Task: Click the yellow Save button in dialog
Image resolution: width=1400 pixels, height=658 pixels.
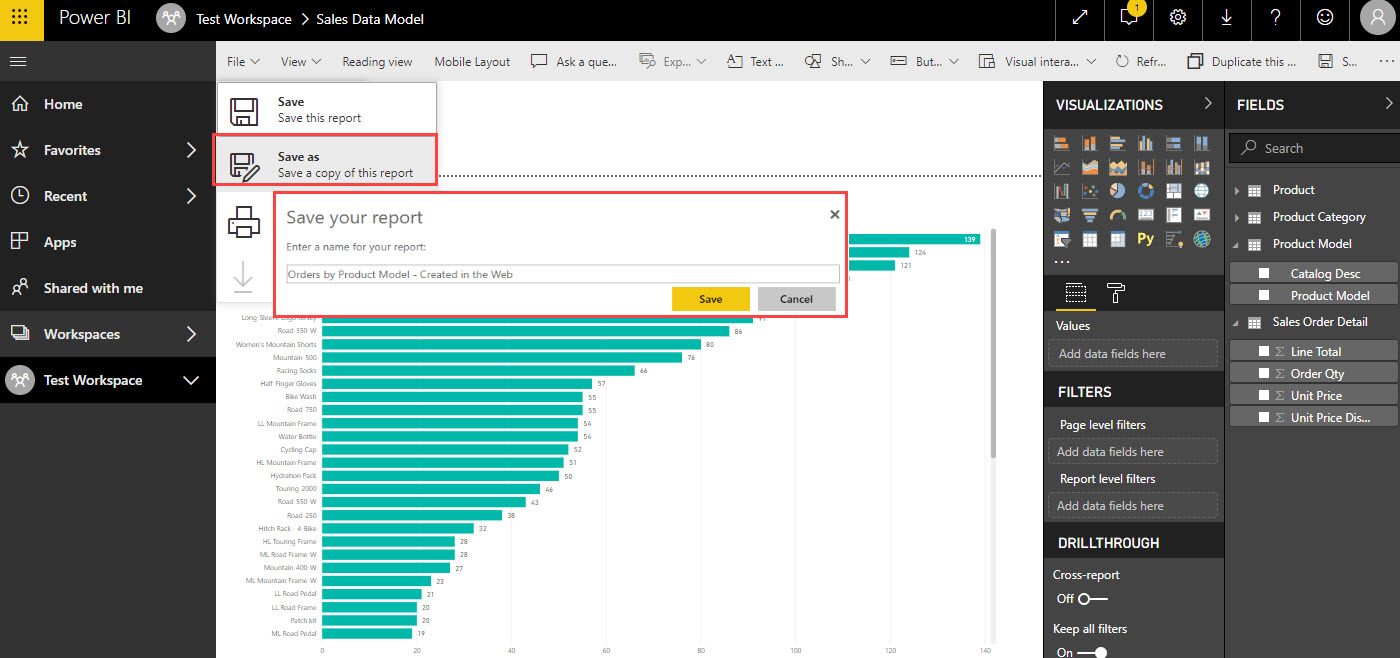Action: click(x=711, y=299)
